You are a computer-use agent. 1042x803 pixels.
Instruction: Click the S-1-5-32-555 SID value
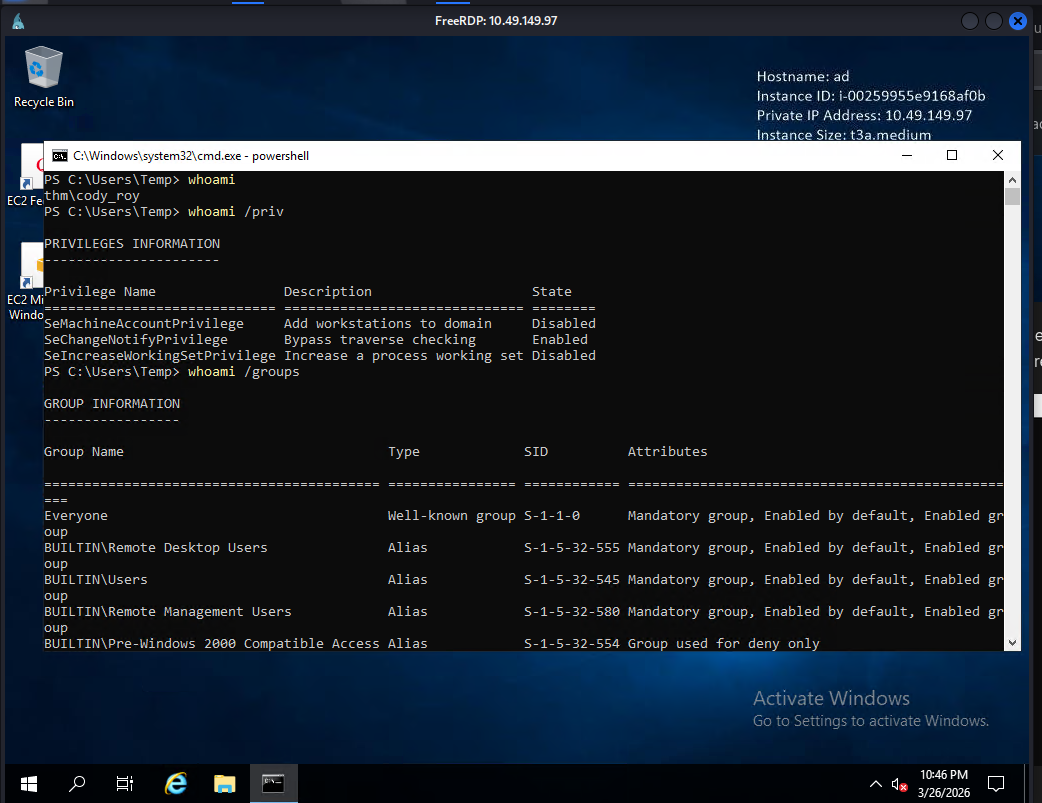[x=572, y=548]
